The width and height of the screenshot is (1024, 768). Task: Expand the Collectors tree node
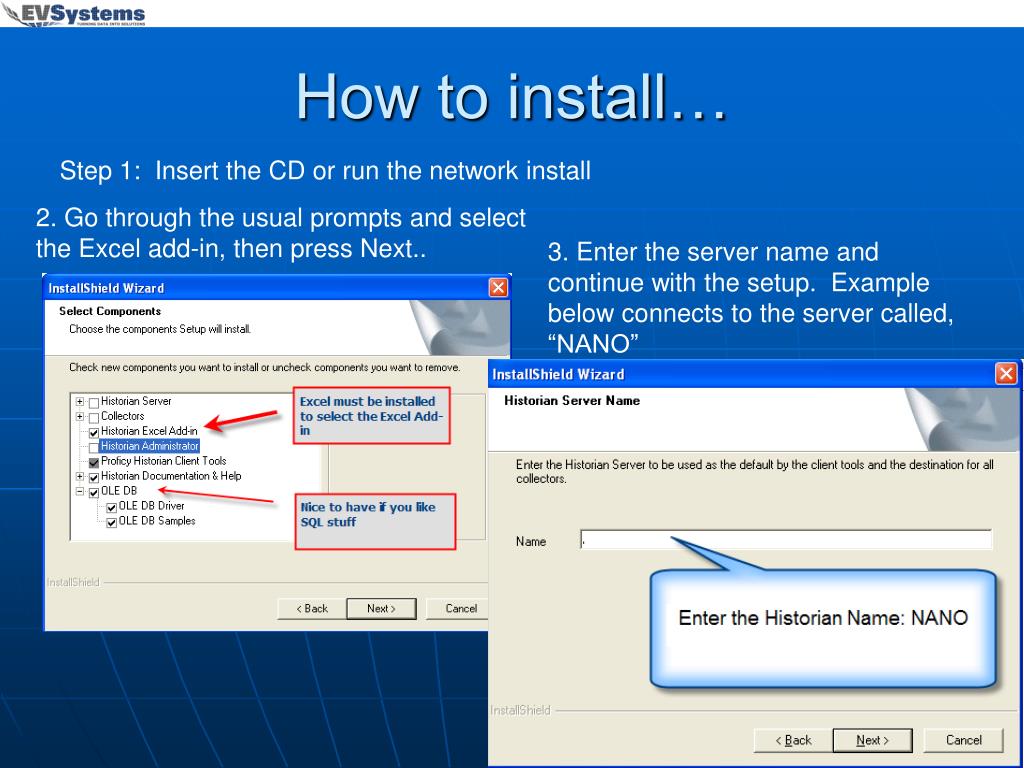pyautogui.click(x=80, y=417)
